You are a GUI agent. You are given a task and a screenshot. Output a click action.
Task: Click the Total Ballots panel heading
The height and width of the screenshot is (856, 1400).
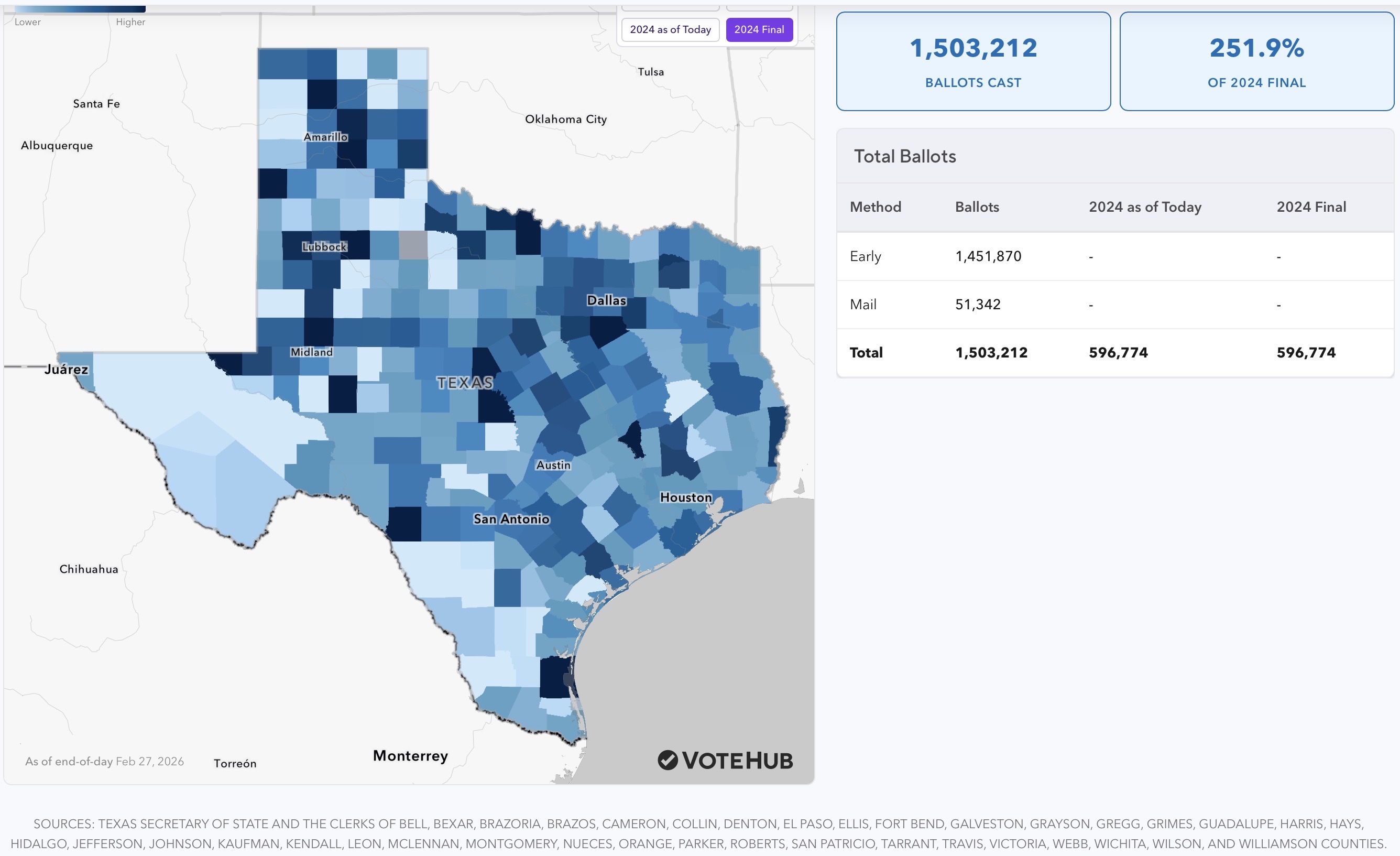904,156
